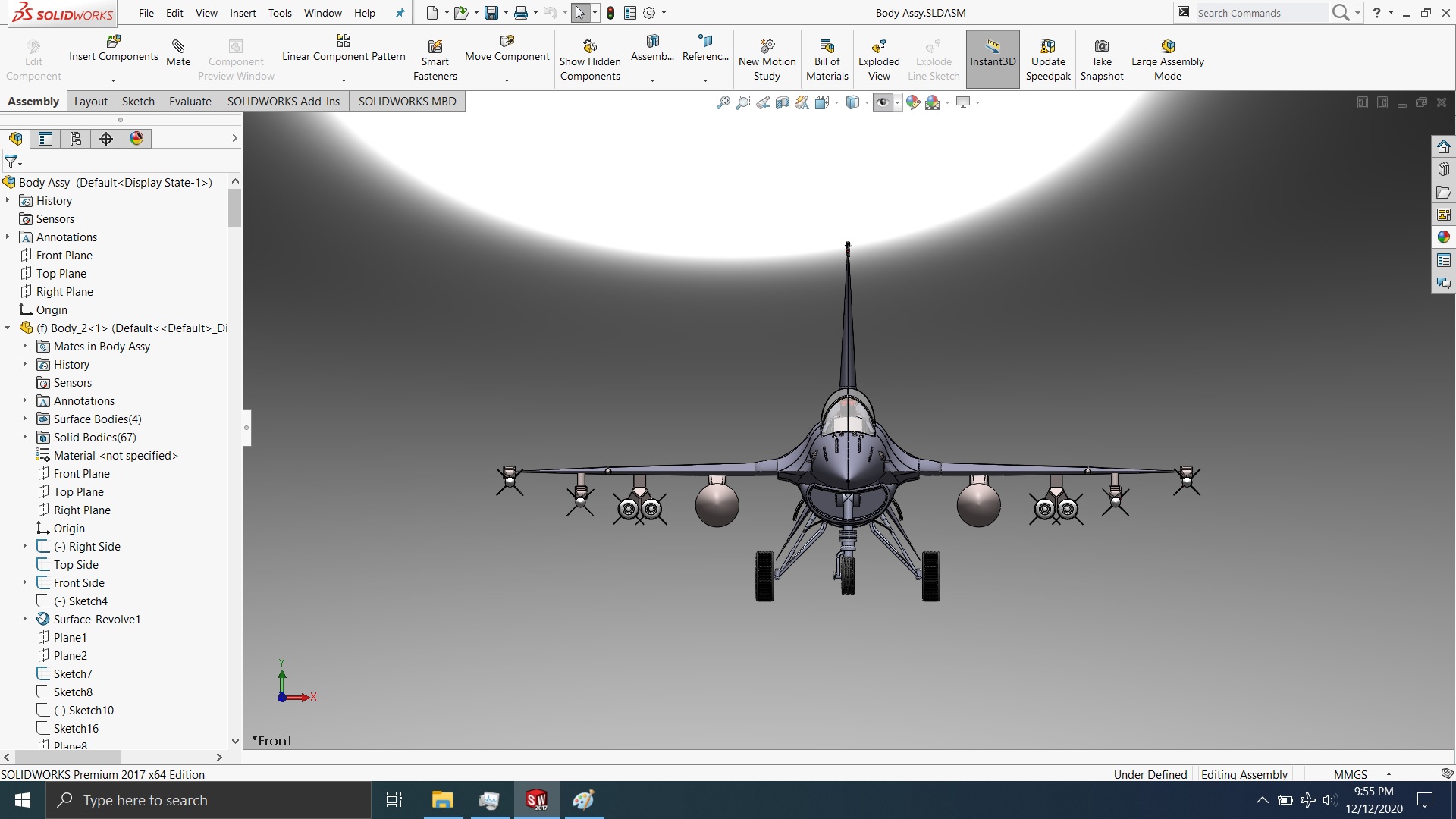Open the Assembly Features dropdown arrow
The height and width of the screenshot is (819, 1456).
pyautogui.click(x=652, y=80)
